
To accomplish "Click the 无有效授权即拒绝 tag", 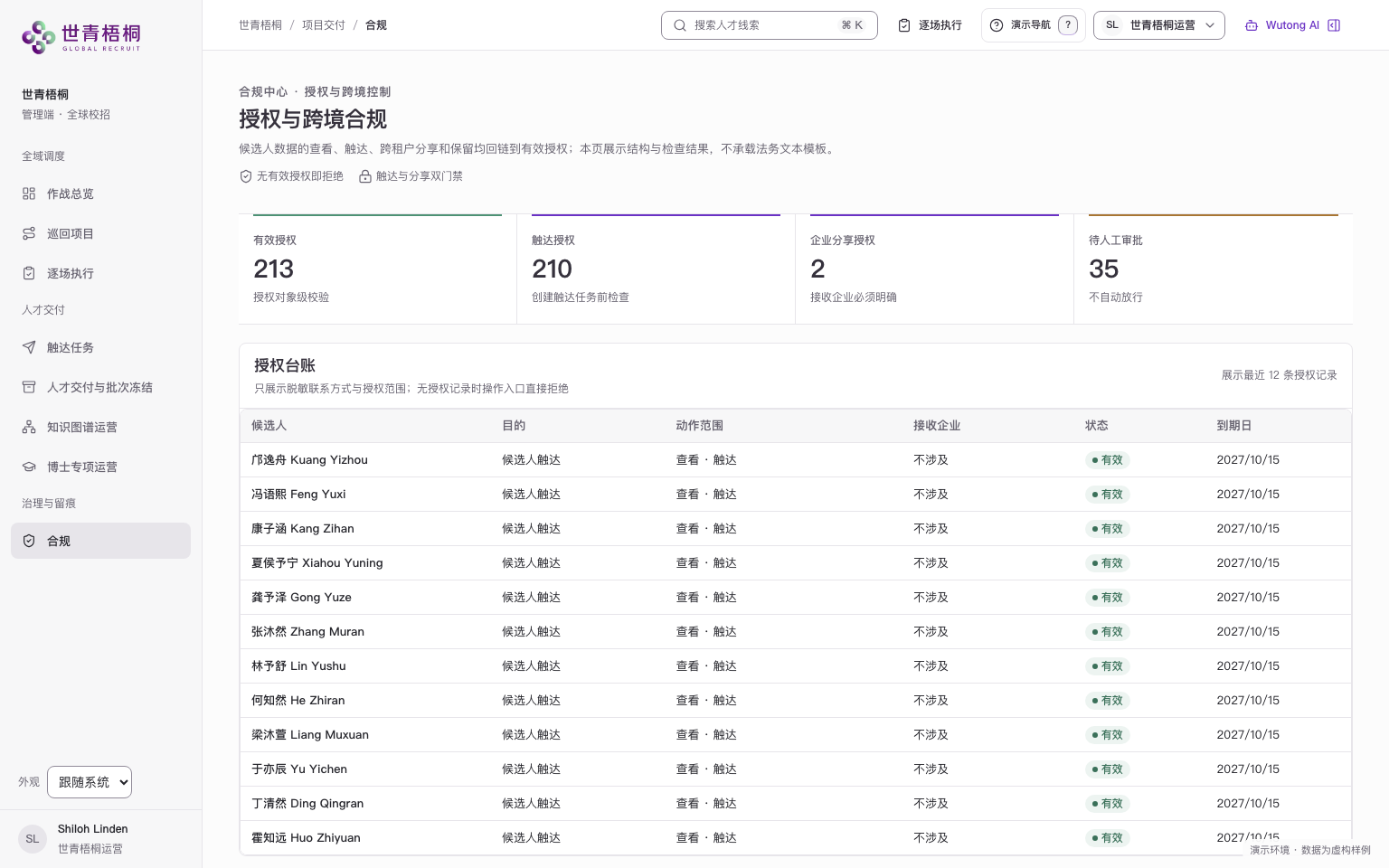I will tap(291, 176).
